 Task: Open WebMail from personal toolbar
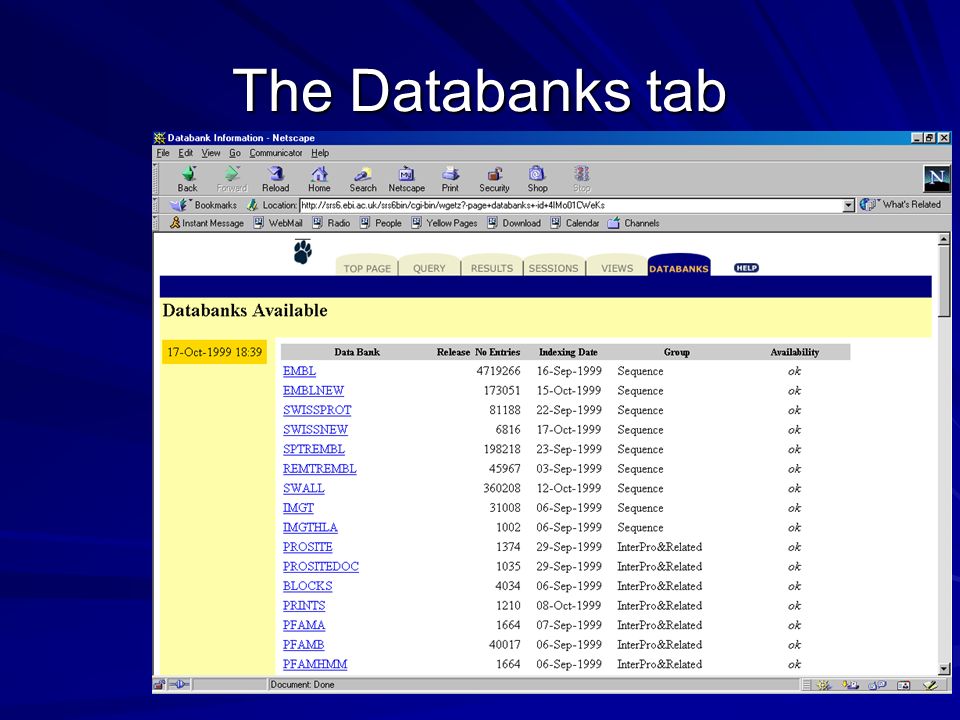pyautogui.click(x=279, y=223)
